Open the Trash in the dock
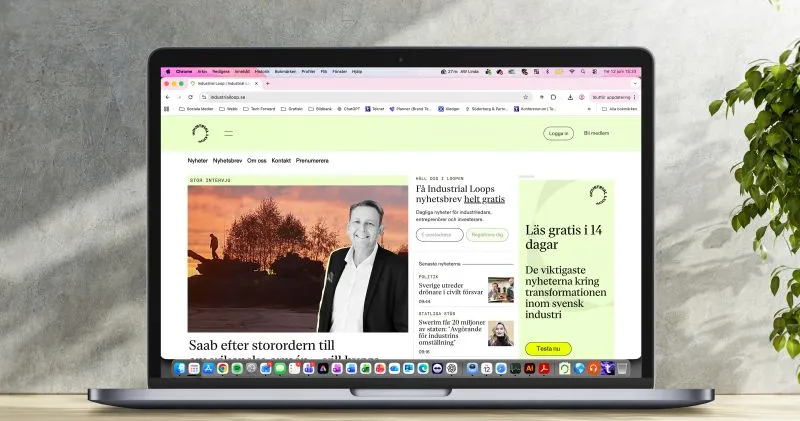The image size is (800, 421). (x=622, y=368)
